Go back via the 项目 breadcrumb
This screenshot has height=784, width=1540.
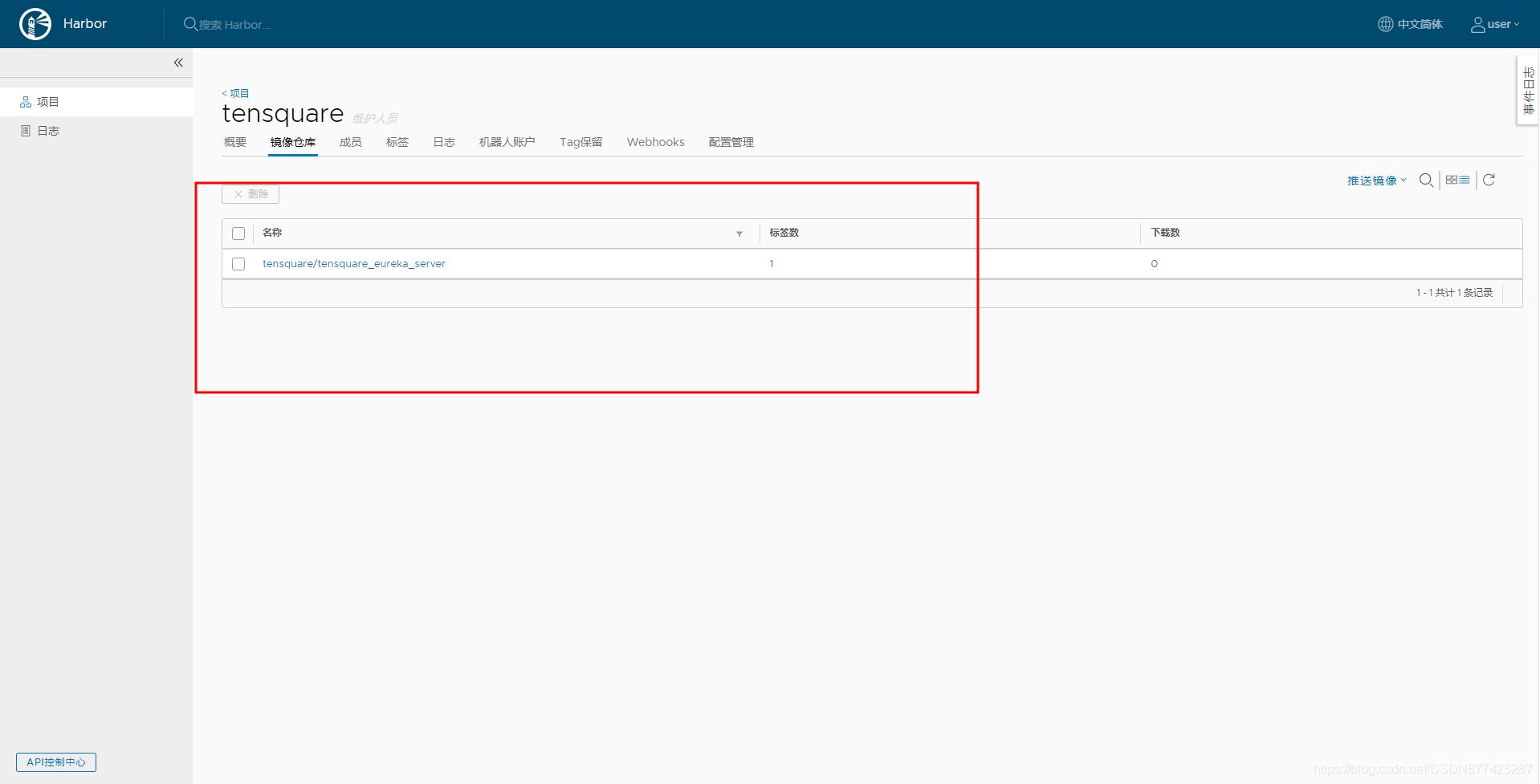[236, 93]
